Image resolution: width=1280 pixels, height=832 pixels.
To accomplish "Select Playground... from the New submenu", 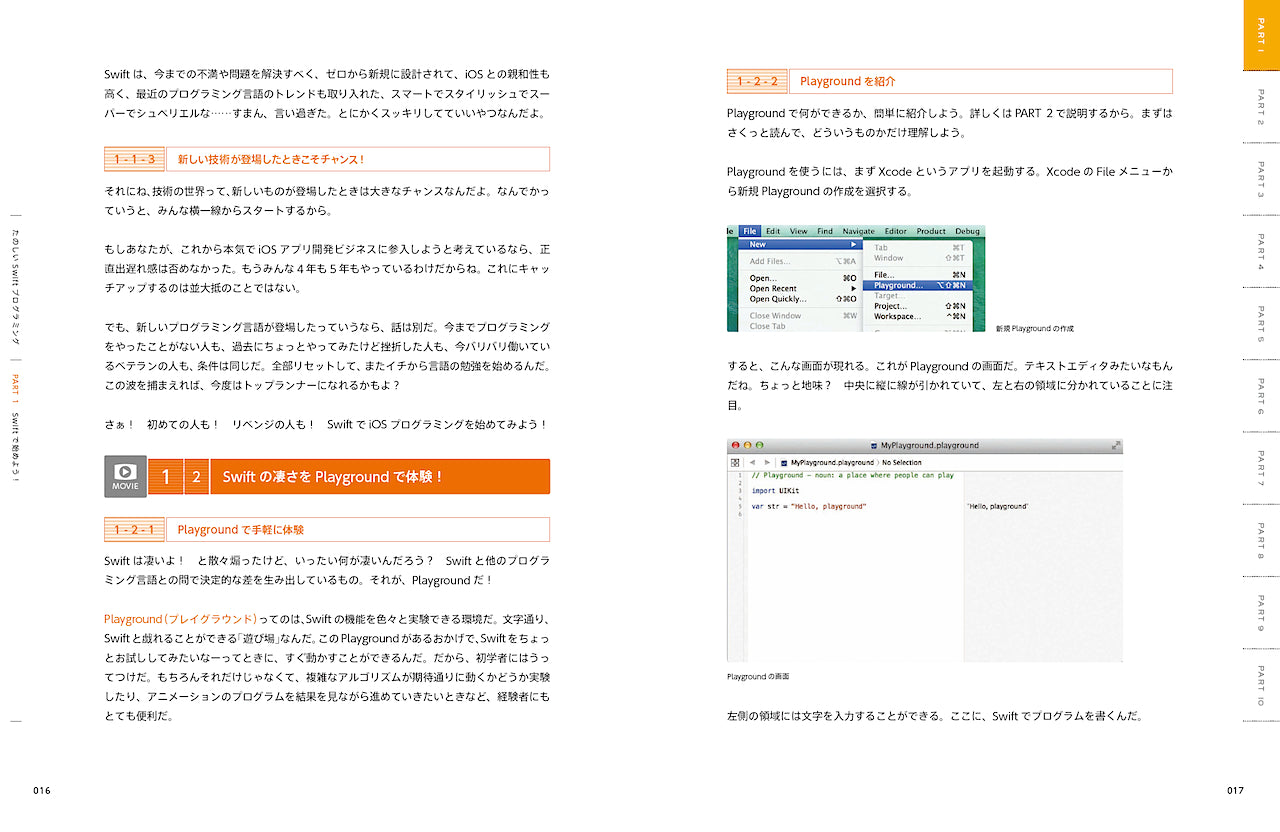I will tap(898, 285).
